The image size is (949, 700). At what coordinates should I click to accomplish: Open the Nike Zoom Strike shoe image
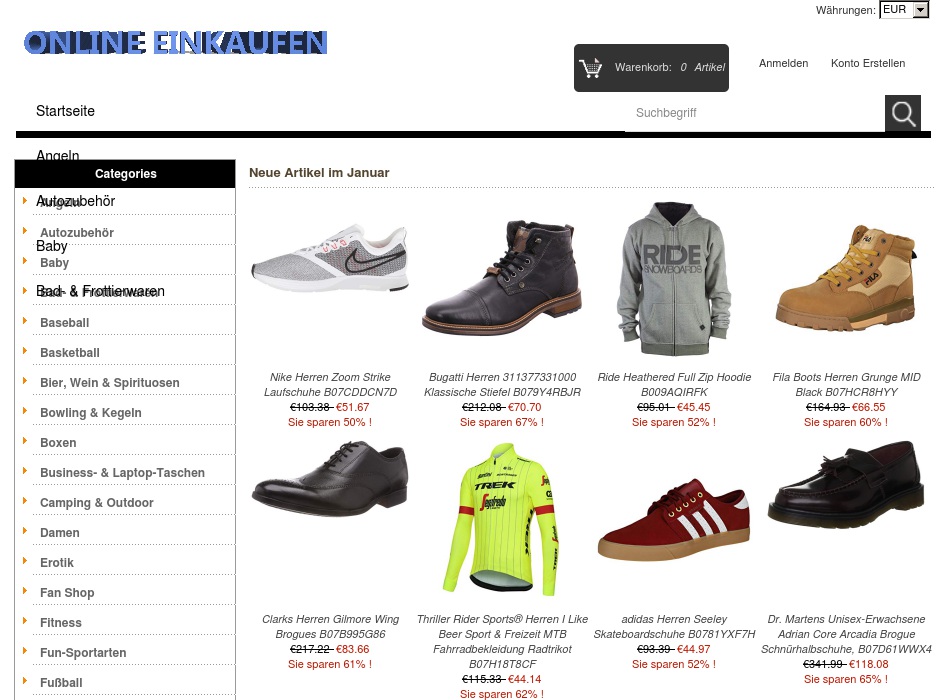(330, 259)
